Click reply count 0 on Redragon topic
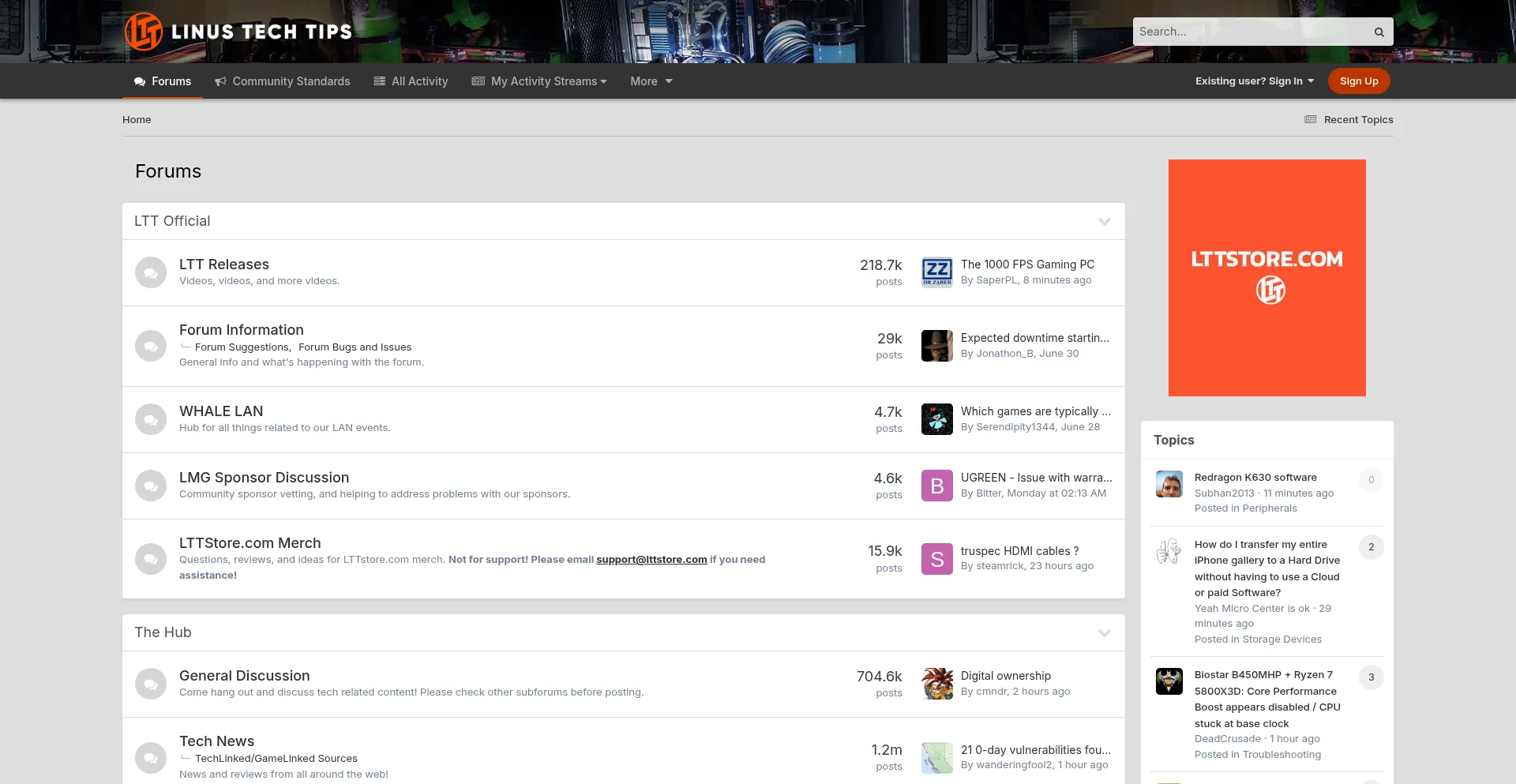This screenshot has width=1516, height=784. coord(1372,480)
